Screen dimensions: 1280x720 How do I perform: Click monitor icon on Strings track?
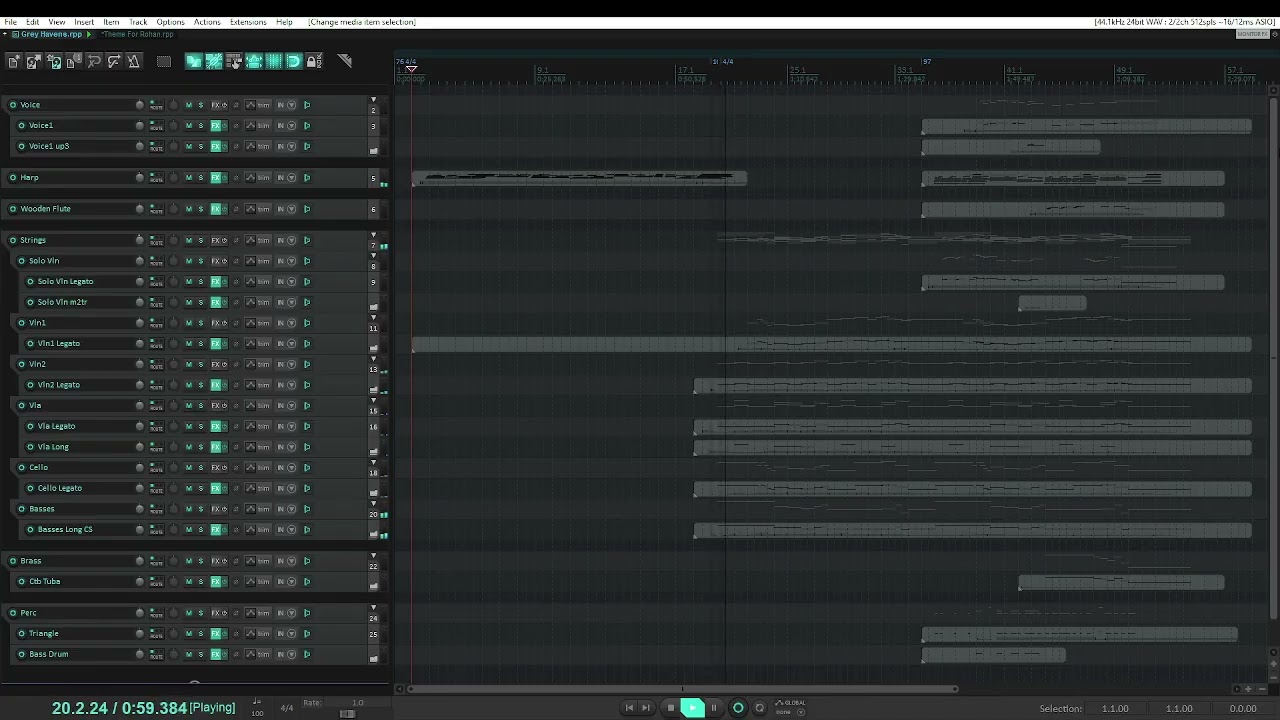307,240
